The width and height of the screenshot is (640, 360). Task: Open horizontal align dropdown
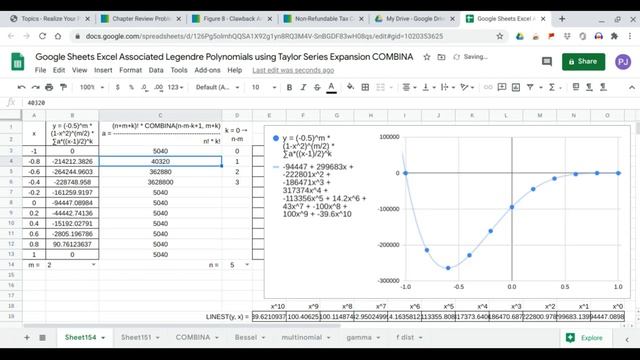[x=409, y=87]
